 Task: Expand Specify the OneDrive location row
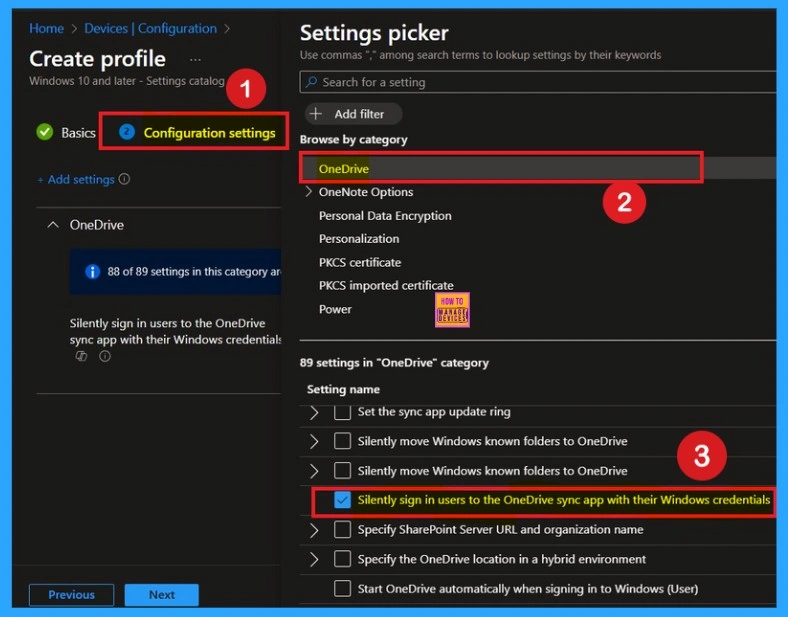pos(314,559)
